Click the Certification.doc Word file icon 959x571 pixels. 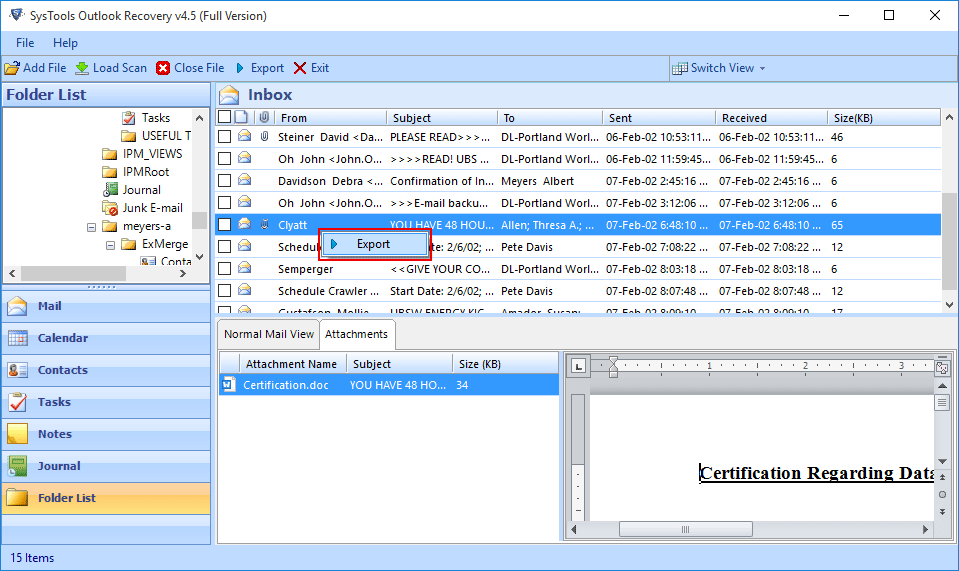coord(229,385)
